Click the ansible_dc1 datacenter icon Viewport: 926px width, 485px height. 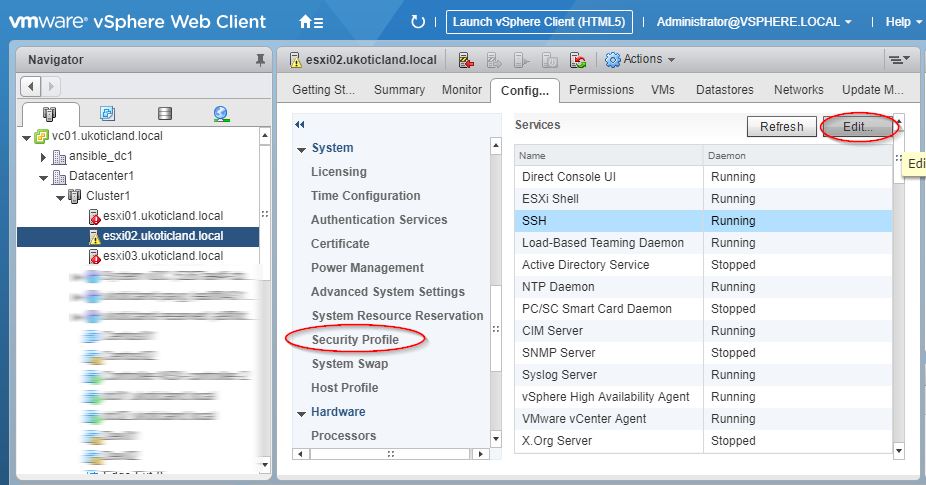click(59, 157)
